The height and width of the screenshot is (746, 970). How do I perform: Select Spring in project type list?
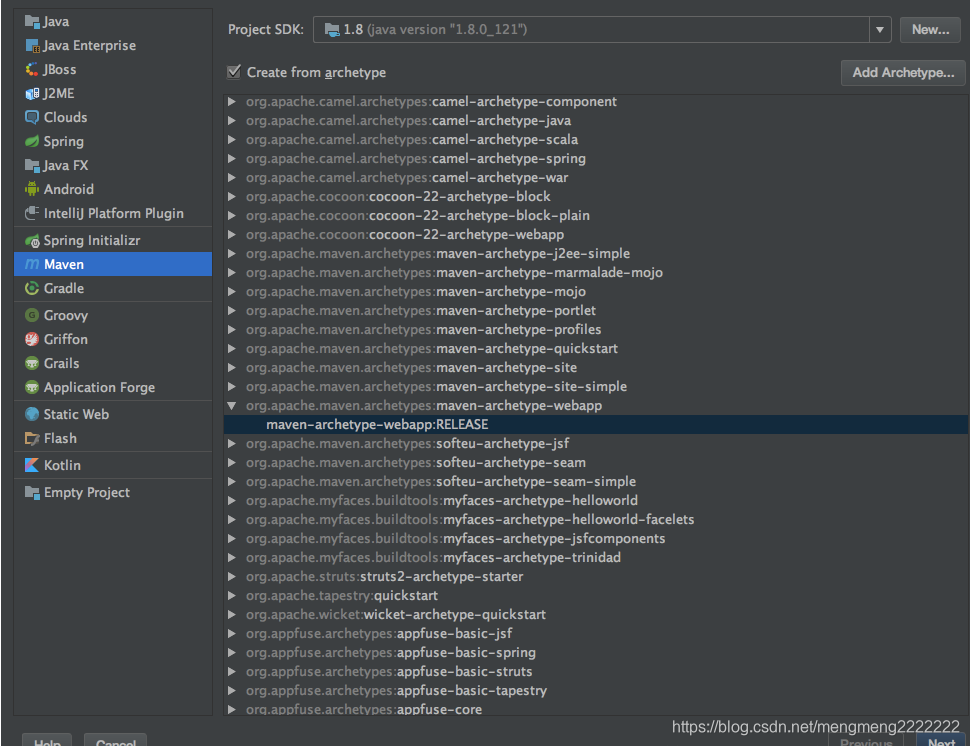(x=113, y=142)
